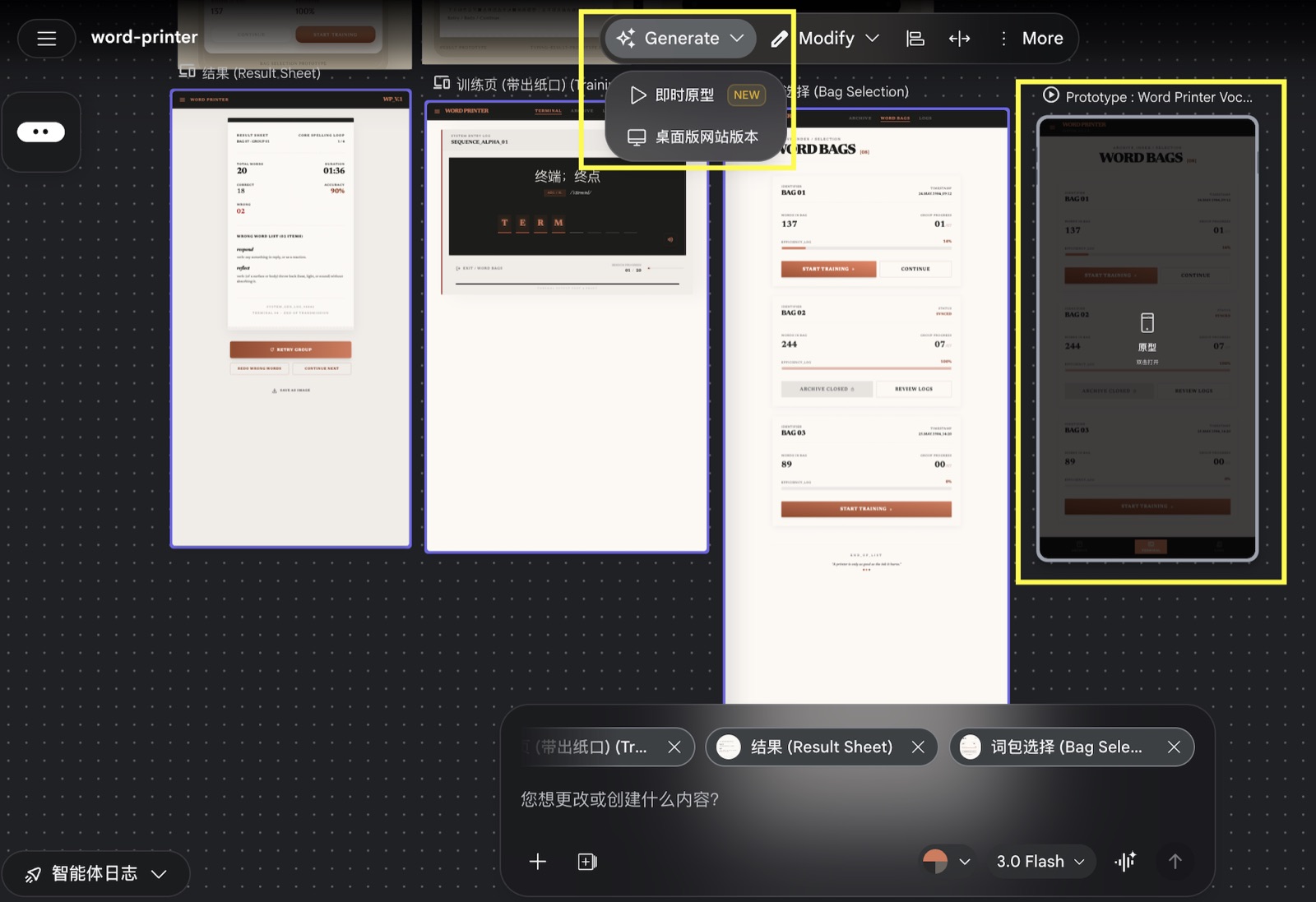The height and width of the screenshot is (902, 1316).
Task: Click the chat bubble icon in left sidebar
Action: (41, 132)
